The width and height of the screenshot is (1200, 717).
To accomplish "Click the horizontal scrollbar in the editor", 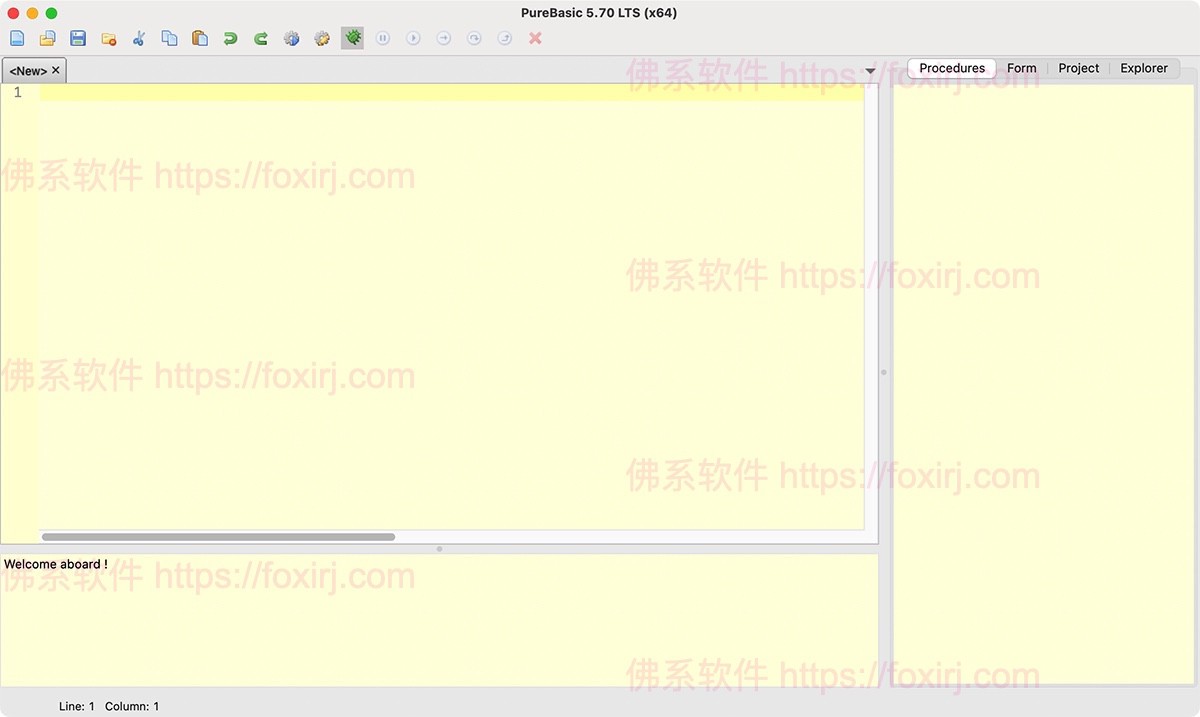I will (218, 537).
